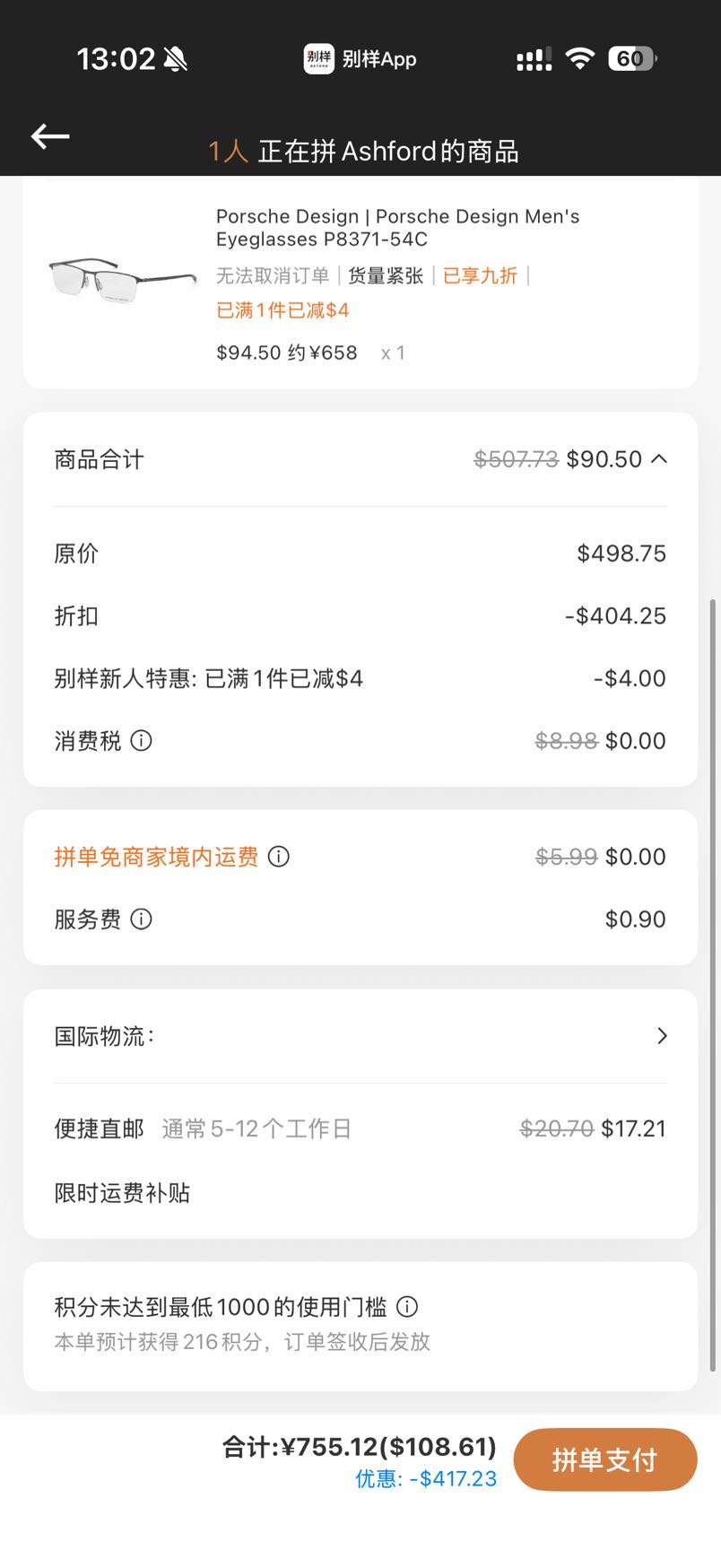The image size is (721, 1568).
Task: Tap the Wi-Fi status icon
Action: pos(580,59)
